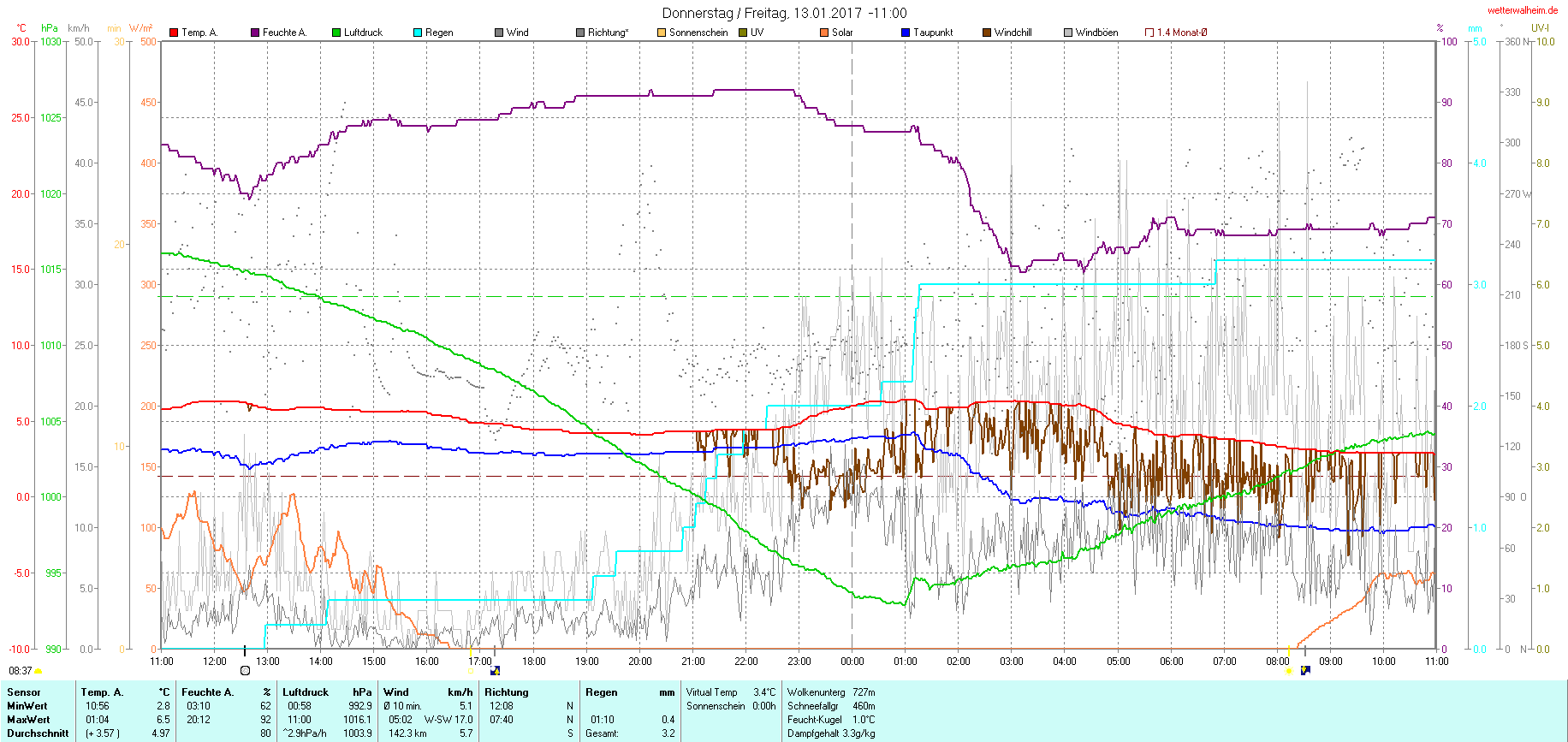The image size is (1568, 742).
Task: Click the chart title Donnerstag / Freitag 13.01.2017
Action: [784, 13]
